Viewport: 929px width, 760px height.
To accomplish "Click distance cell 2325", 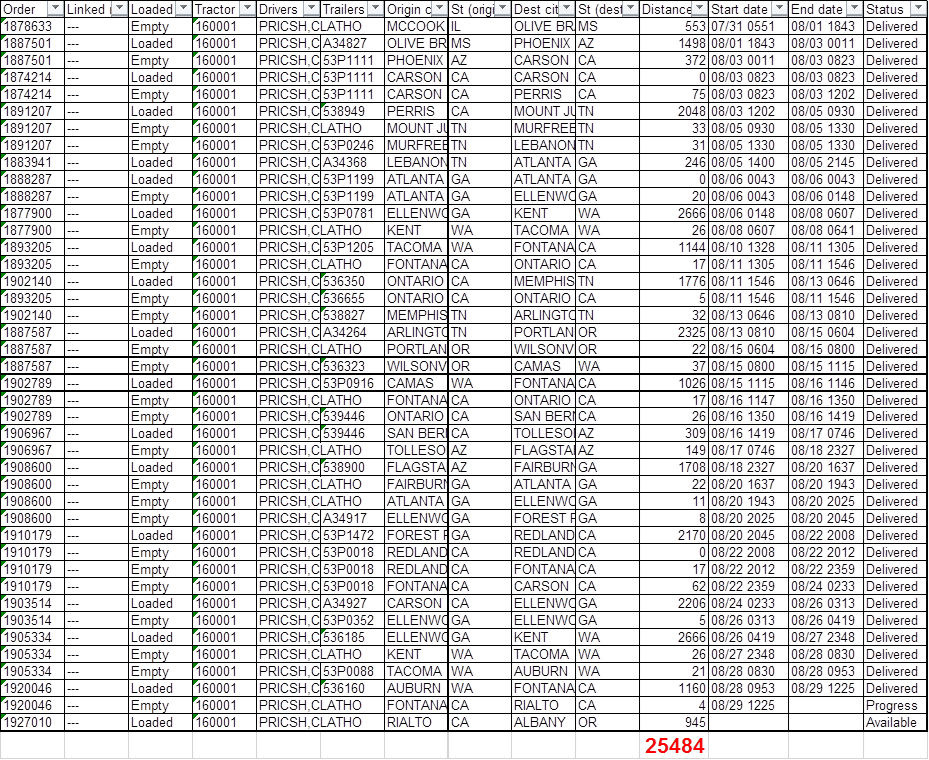I will [674, 332].
